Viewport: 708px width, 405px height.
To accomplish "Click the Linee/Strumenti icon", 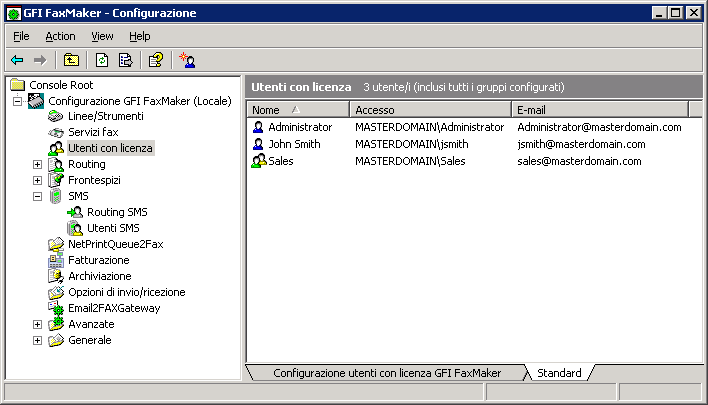I will click(56, 116).
